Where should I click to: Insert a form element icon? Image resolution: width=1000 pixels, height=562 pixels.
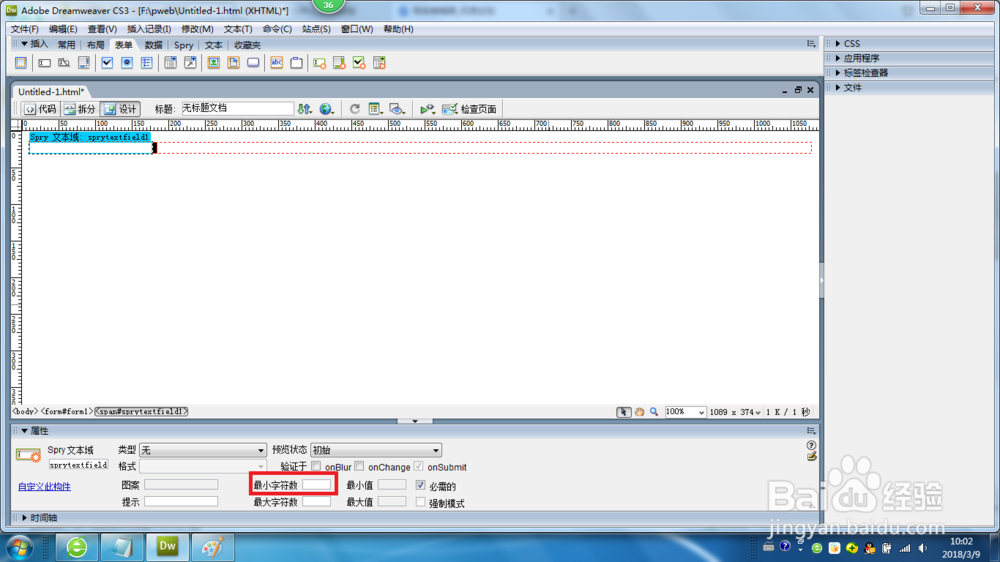21,63
